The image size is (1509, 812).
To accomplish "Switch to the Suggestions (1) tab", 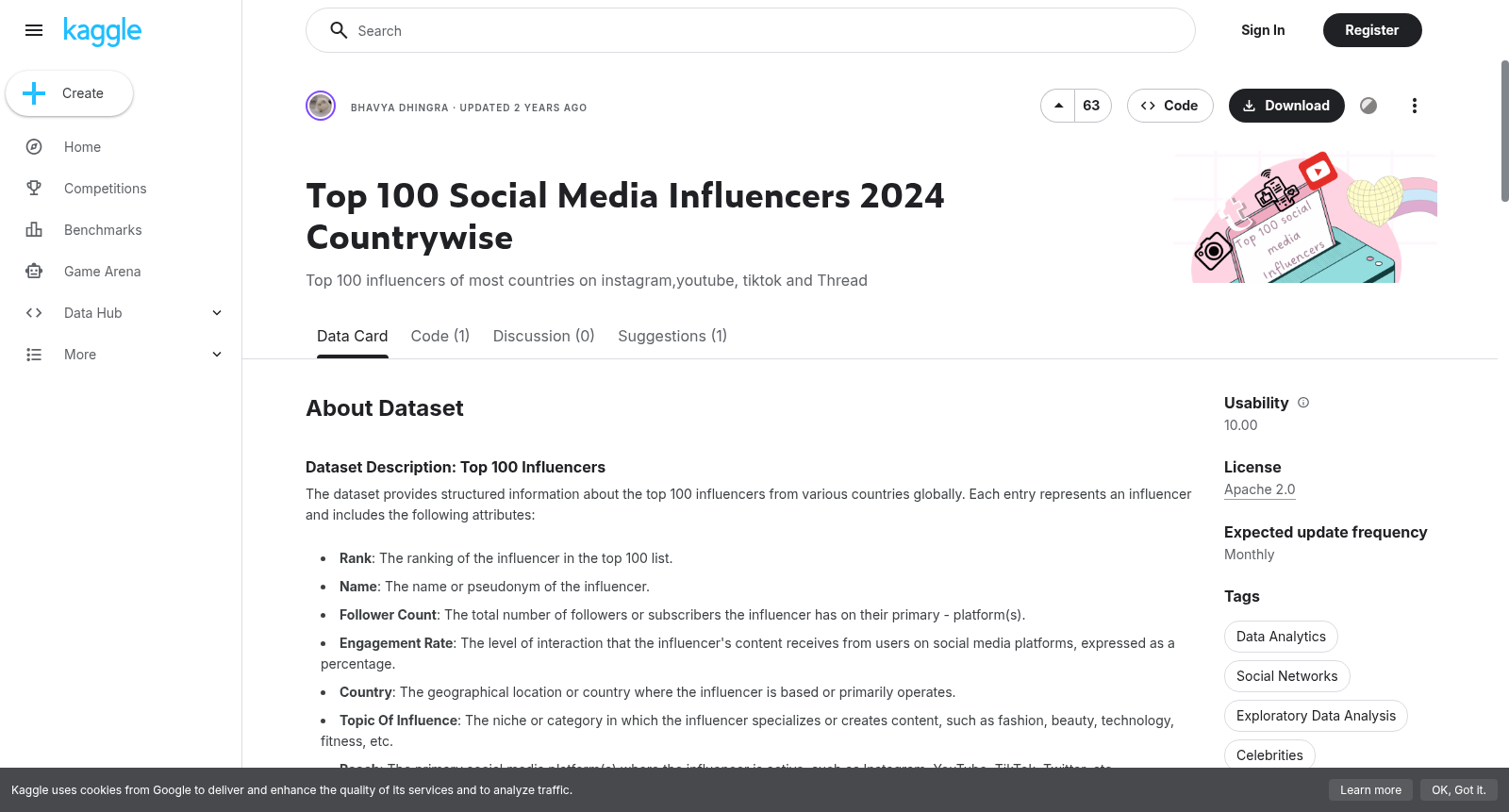I will [x=672, y=336].
